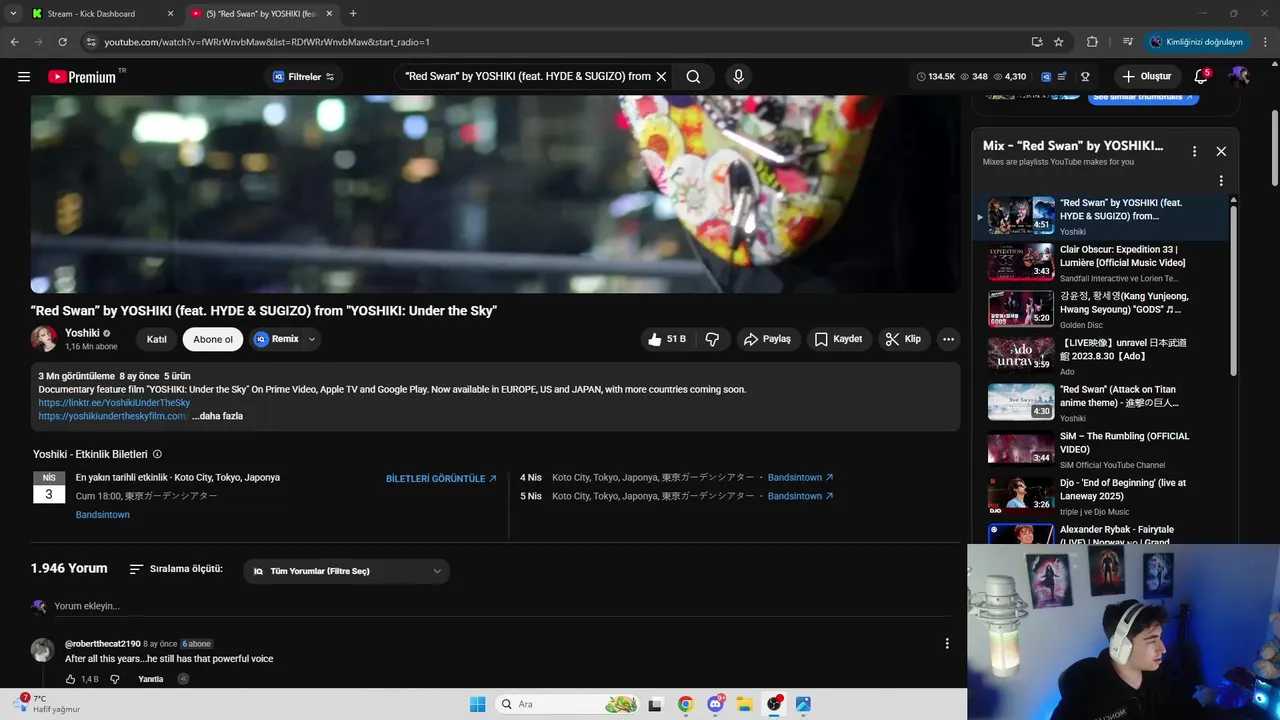Screen dimensions: 1280x720
Task: Select the Red Swan YouTube tab
Action: pyautogui.click(x=260, y=13)
